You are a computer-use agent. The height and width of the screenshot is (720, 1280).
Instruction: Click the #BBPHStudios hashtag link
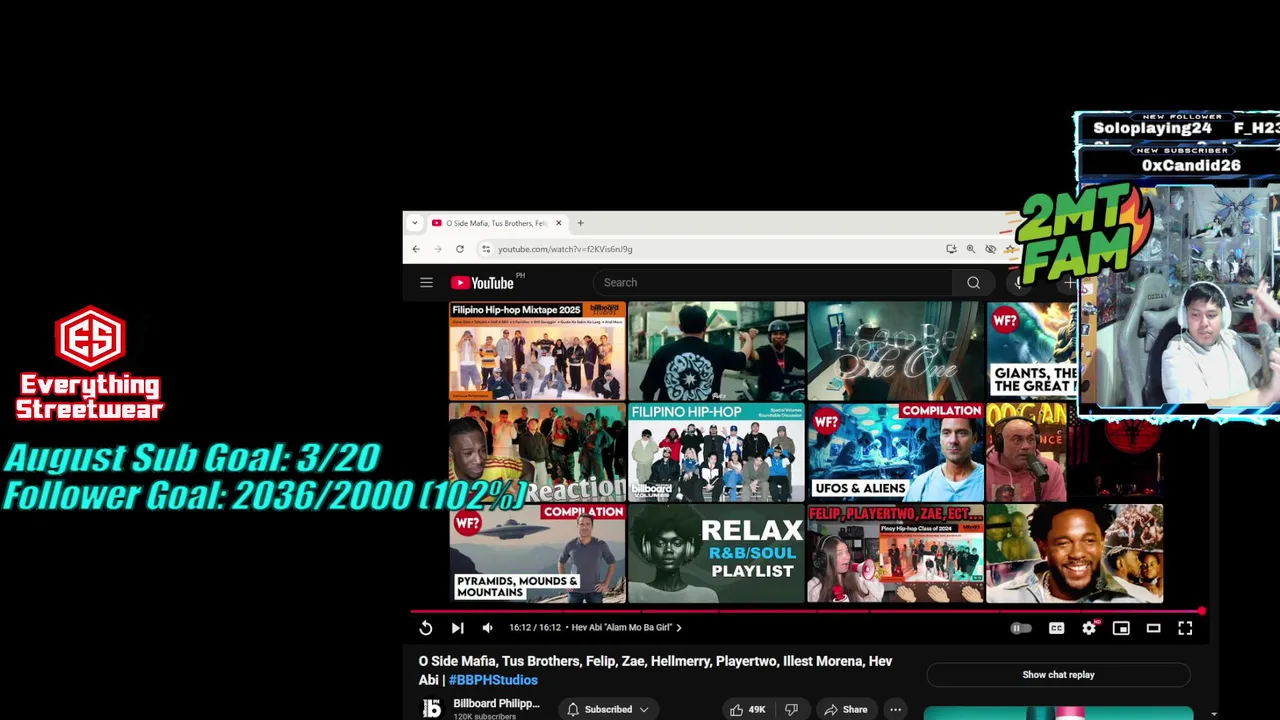[493, 680]
